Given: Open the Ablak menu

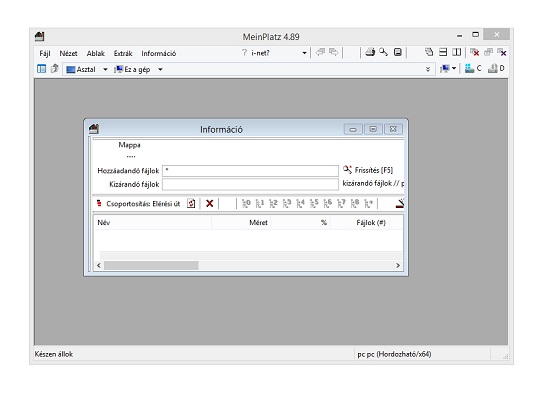Looking at the screenshot, I should coord(96,53).
